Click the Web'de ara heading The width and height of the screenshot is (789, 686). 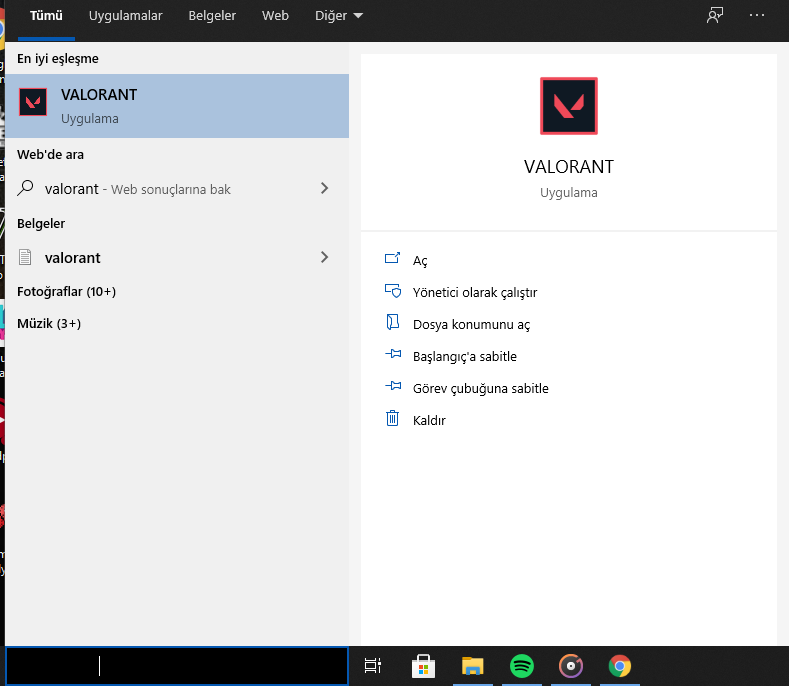click(x=50, y=155)
